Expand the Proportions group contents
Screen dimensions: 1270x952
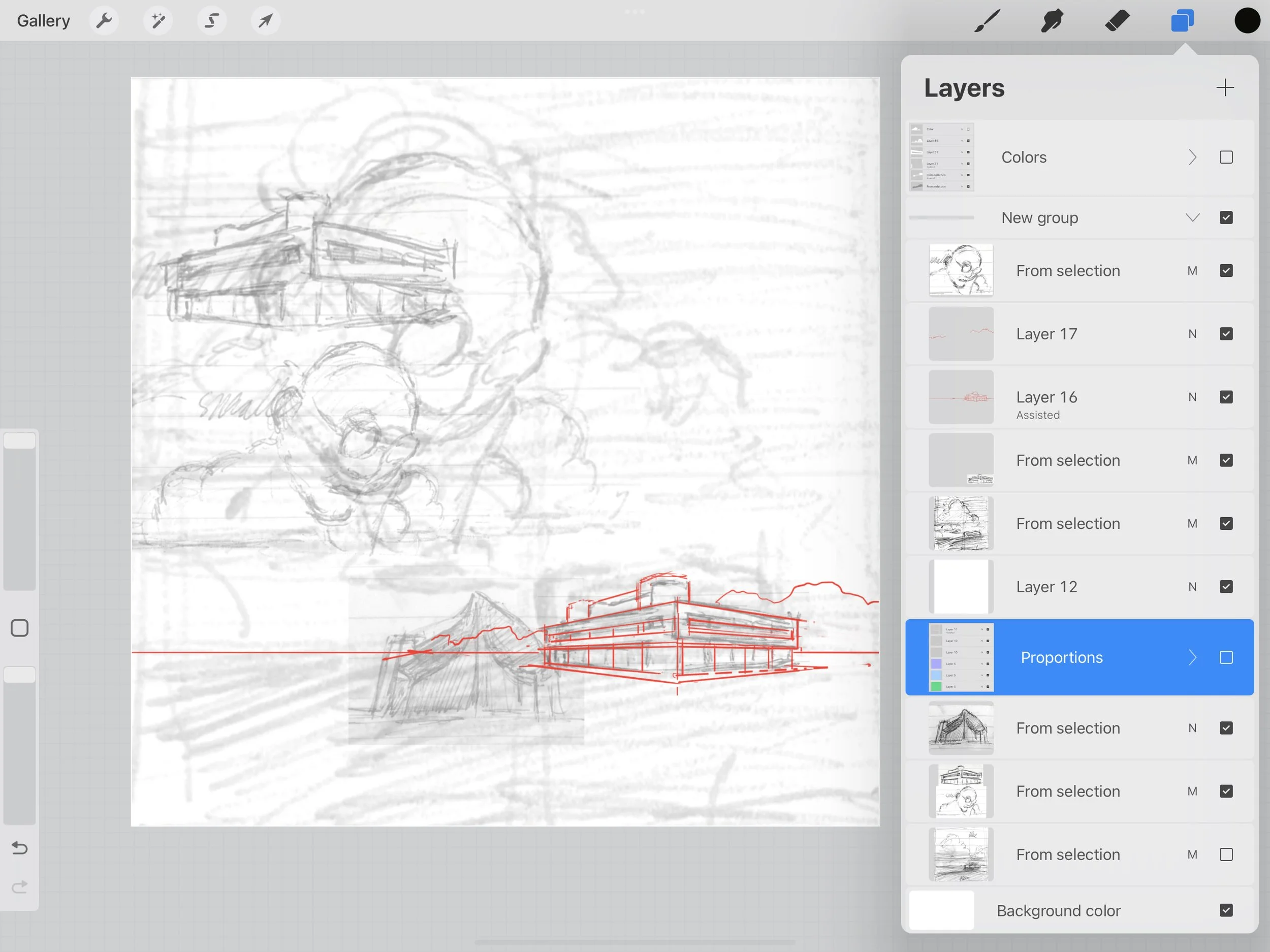1192,657
